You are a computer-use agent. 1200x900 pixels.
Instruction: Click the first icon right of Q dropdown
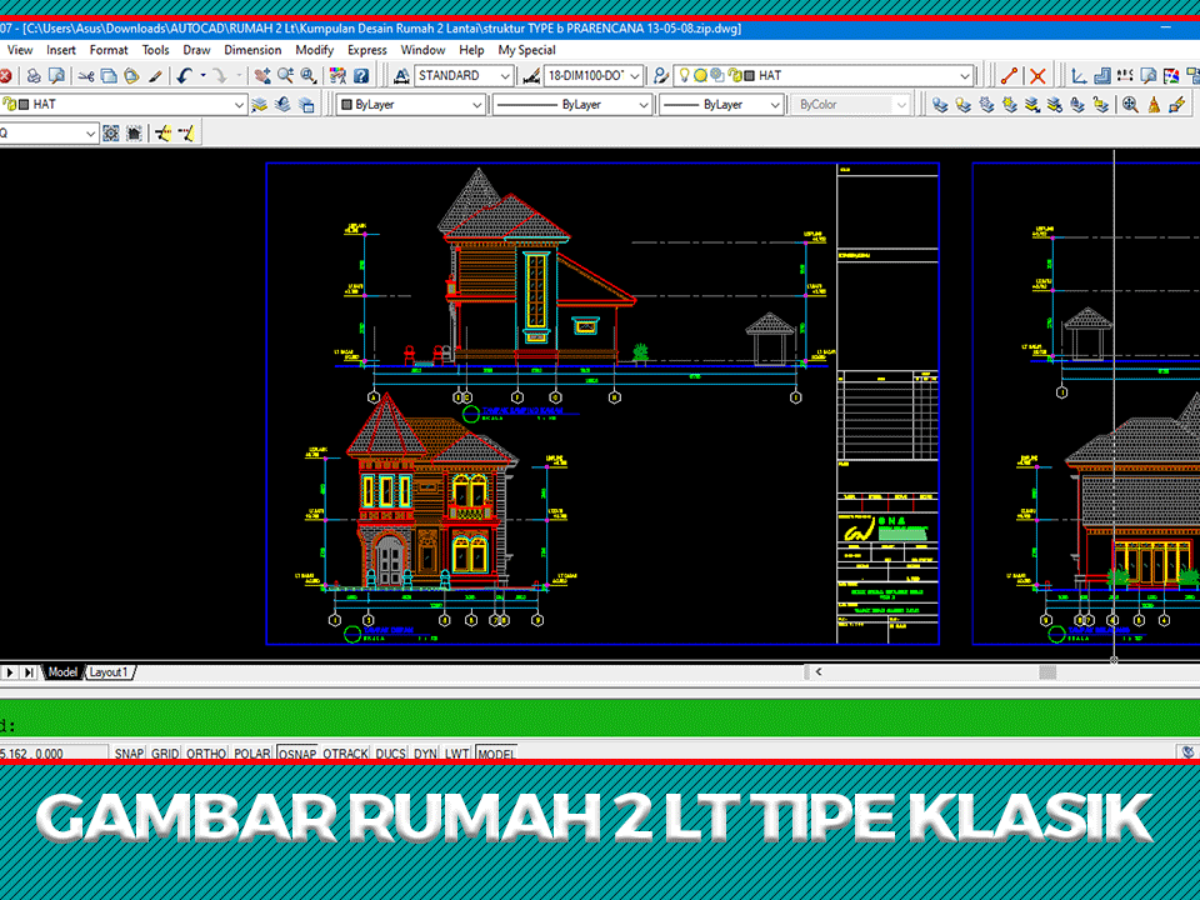(111, 133)
